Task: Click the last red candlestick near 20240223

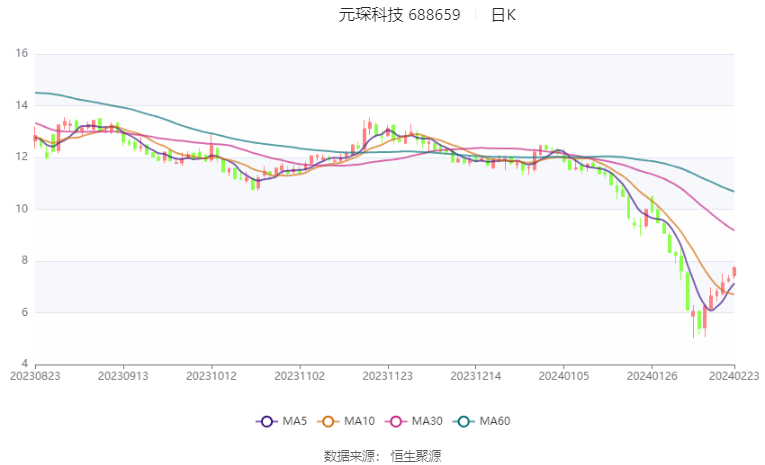Action: 734,272
